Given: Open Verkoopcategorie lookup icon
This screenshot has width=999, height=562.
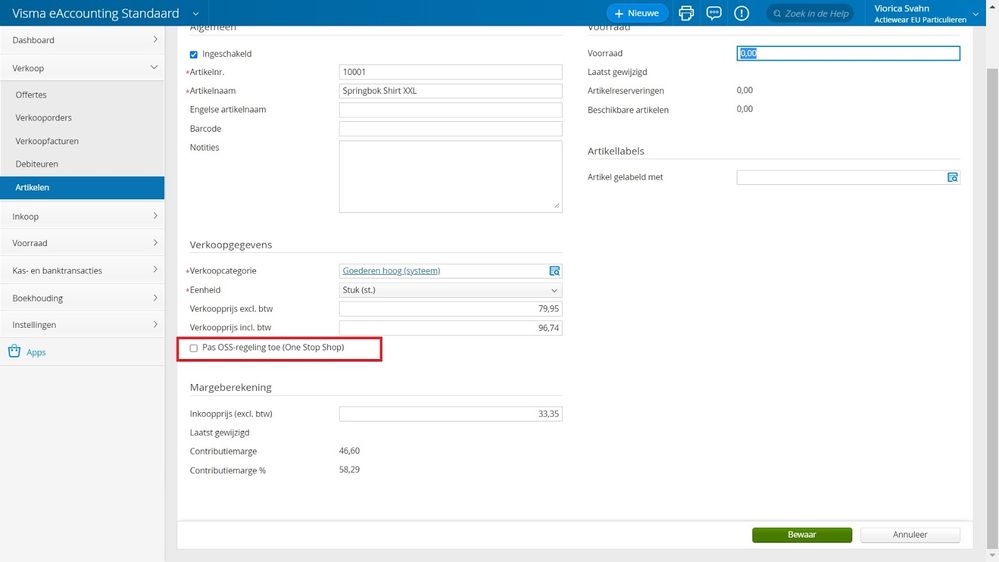Looking at the screenshot, I should click(x=554, y=271).
